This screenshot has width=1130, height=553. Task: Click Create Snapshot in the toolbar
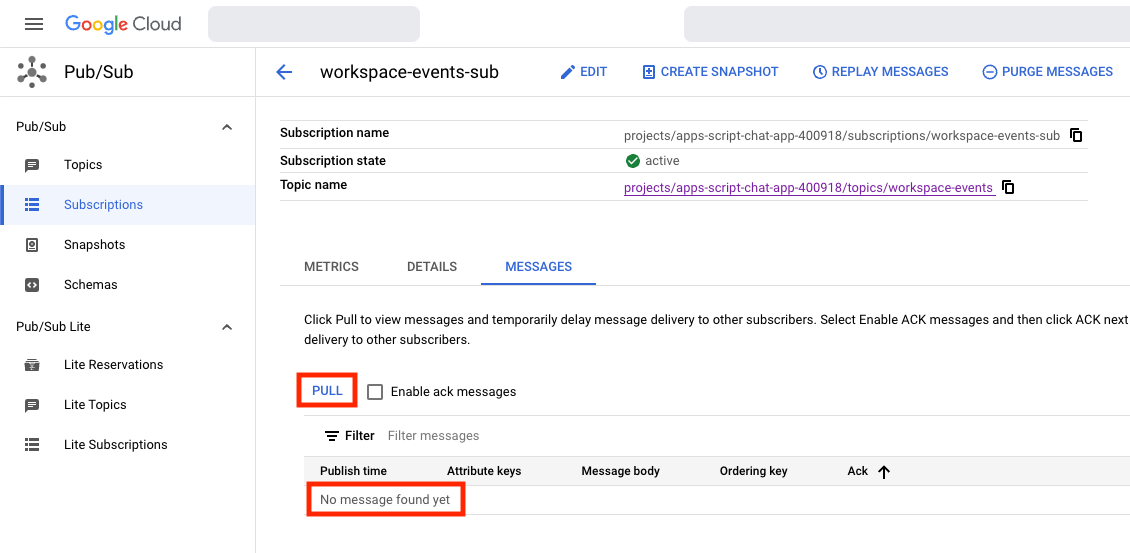click(x=710, y=72)
